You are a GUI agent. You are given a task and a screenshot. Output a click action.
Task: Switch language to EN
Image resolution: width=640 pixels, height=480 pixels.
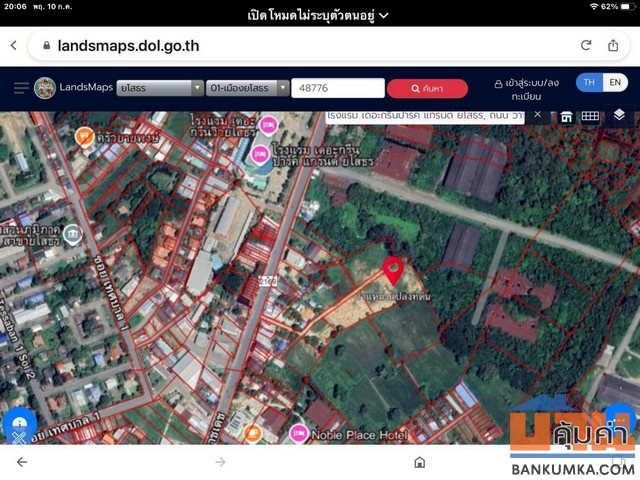click(x=615, y=82)
